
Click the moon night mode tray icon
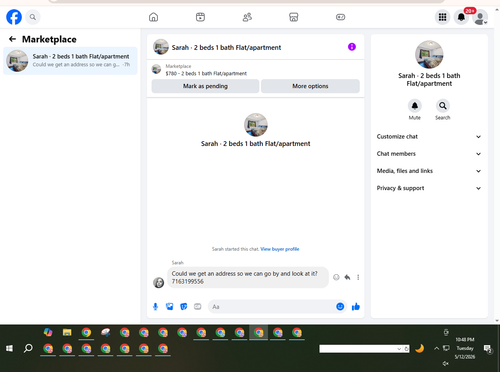420,349
